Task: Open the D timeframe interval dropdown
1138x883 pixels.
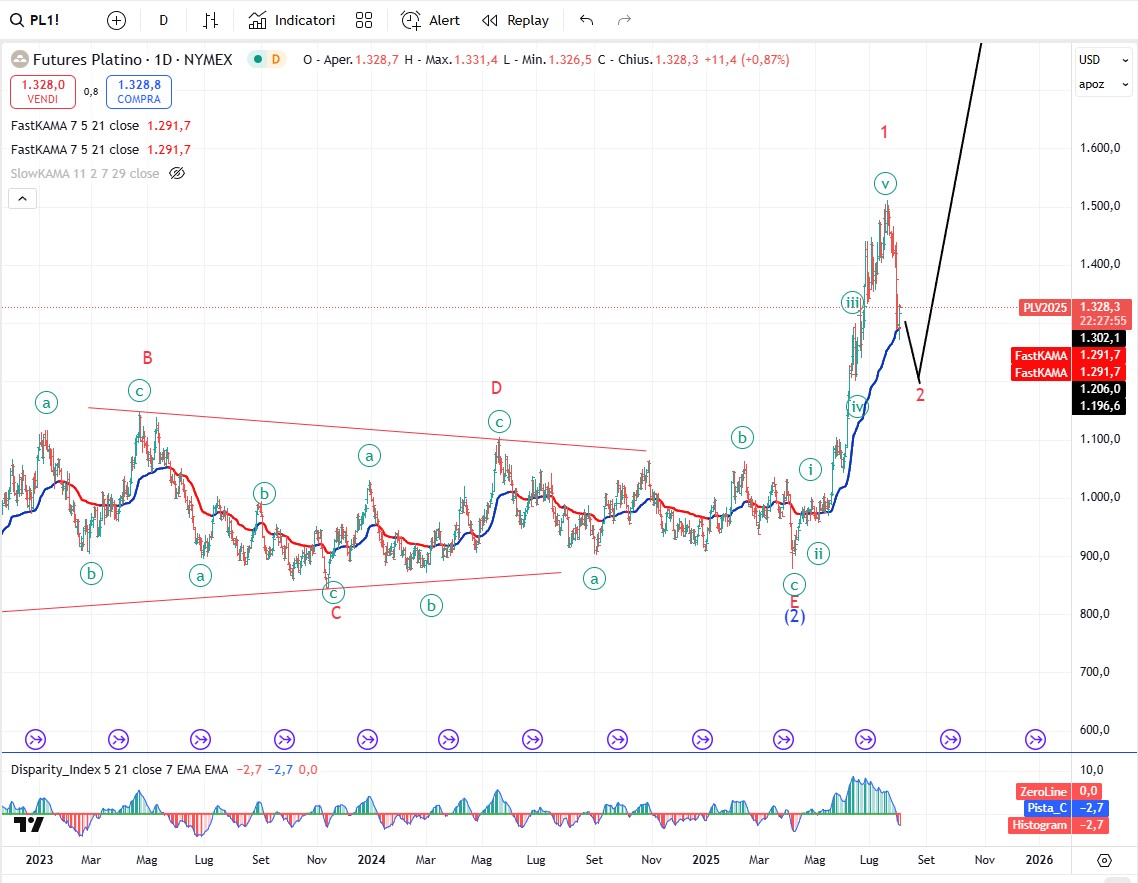Action: coord(164,20)
